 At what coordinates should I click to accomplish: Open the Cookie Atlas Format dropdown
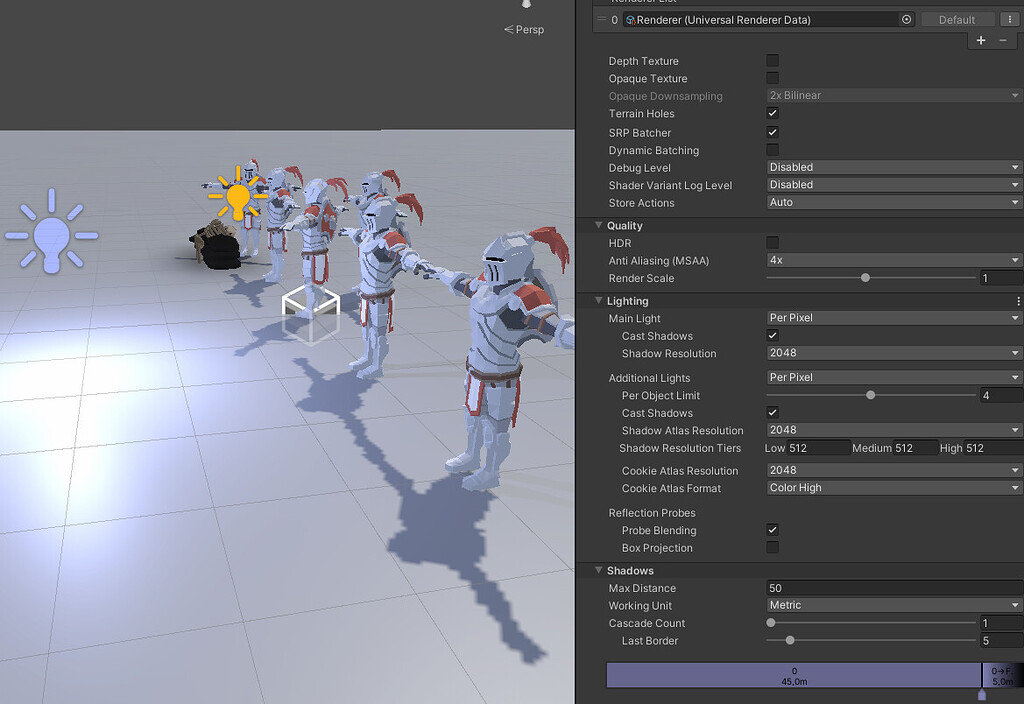click(893, 487)
